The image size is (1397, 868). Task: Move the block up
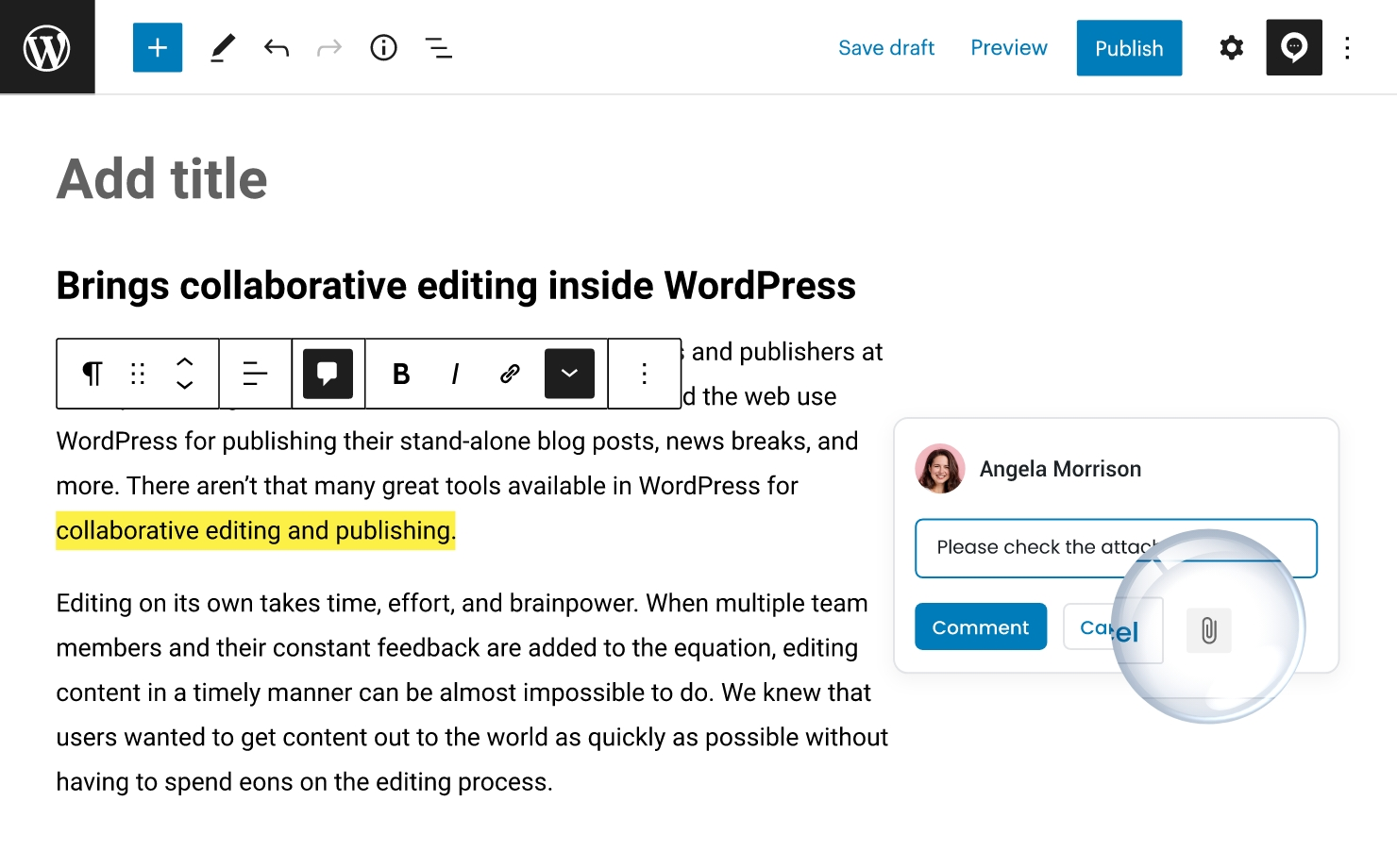coord(185,361)
